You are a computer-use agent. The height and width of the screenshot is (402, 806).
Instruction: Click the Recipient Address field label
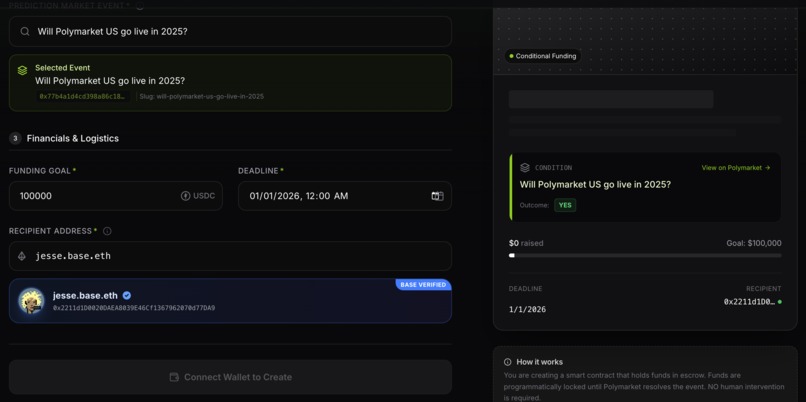click(50, 231)
